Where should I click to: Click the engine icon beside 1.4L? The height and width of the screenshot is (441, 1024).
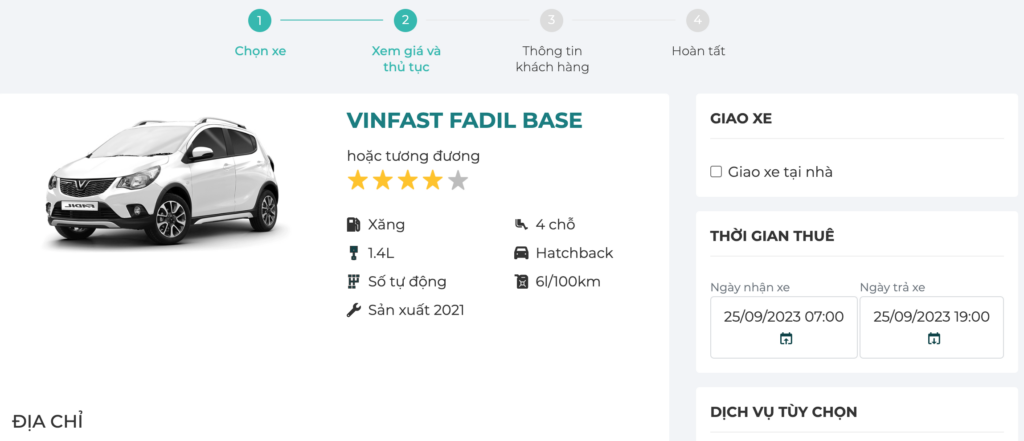pyautogui.click(x=353, y=253)
